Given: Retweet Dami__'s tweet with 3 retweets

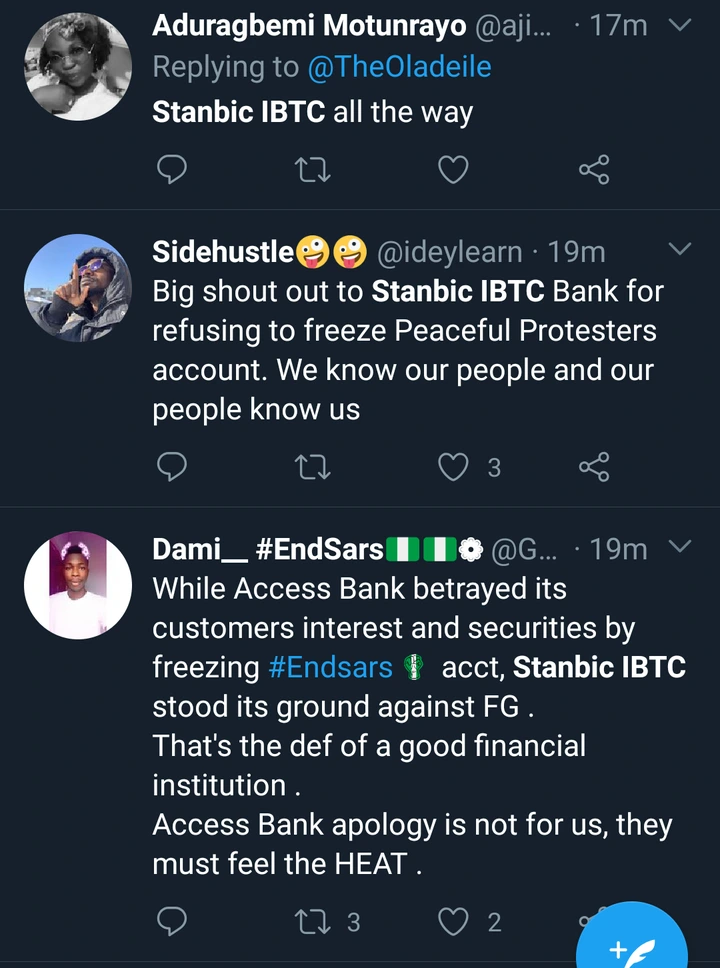Looking at the screenshot, I should (x=314, y=921).
